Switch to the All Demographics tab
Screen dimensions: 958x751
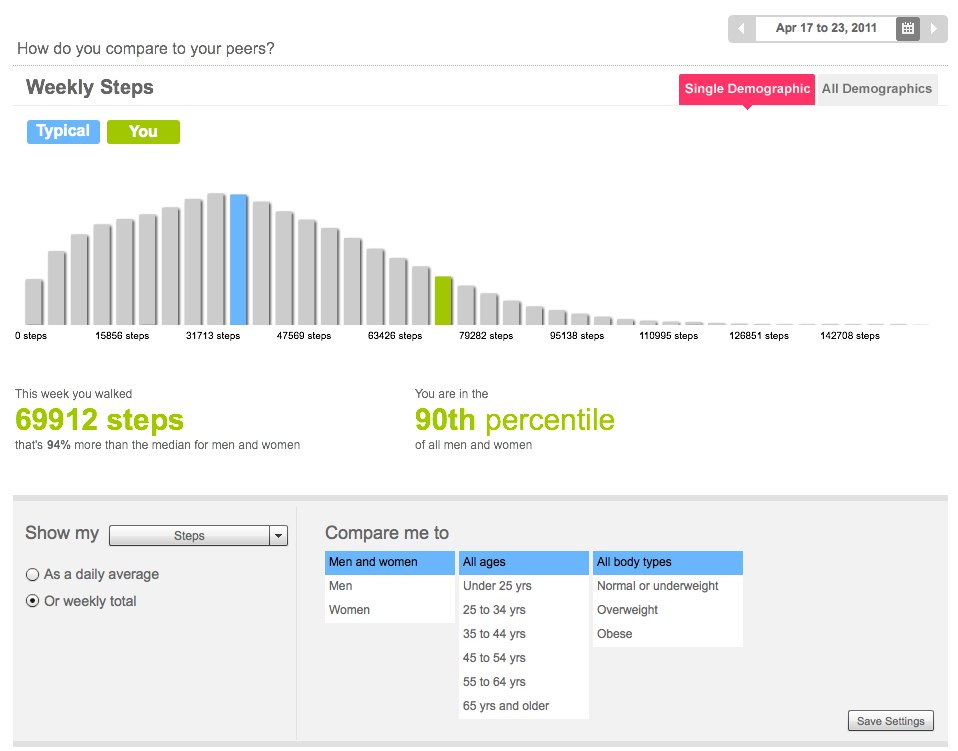pos(877,89)
